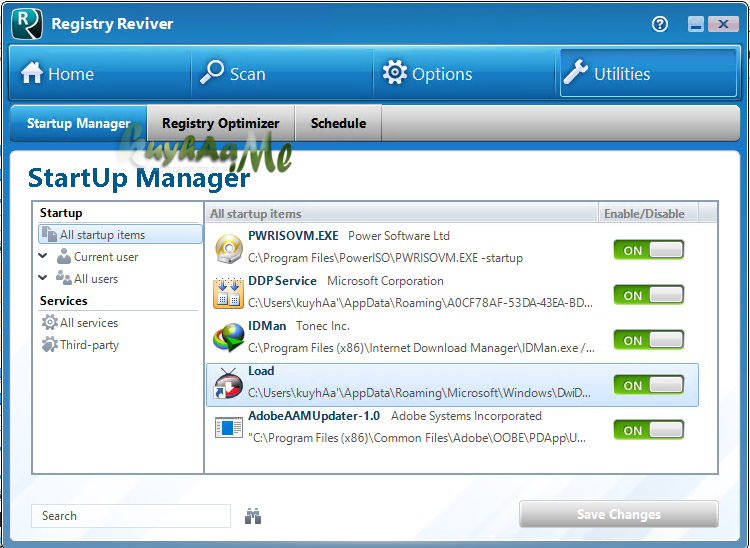Expand the Current user chevron
The height and width of the screenshot is (548, 750).
point(43,256)
